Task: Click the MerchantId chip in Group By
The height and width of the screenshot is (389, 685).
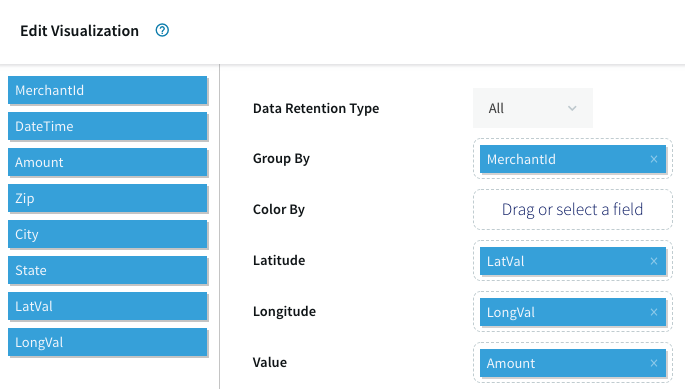Action: click(x=564, y=159)
